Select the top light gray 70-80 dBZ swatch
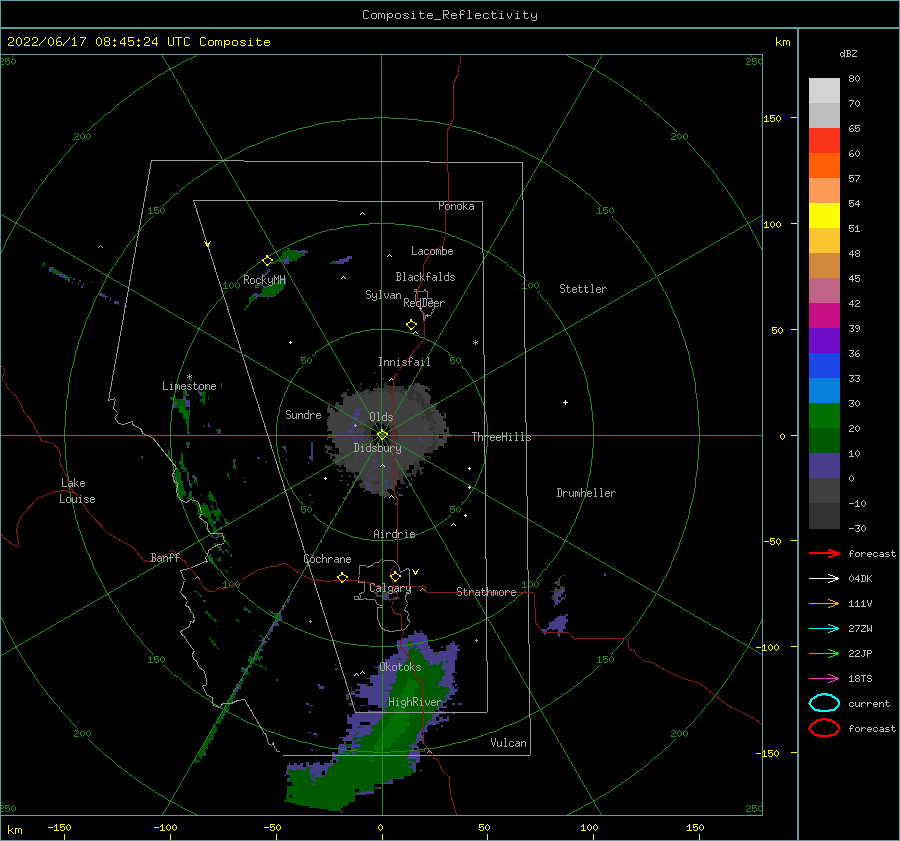Screen dimensions: 900x841 coord(824,91)
